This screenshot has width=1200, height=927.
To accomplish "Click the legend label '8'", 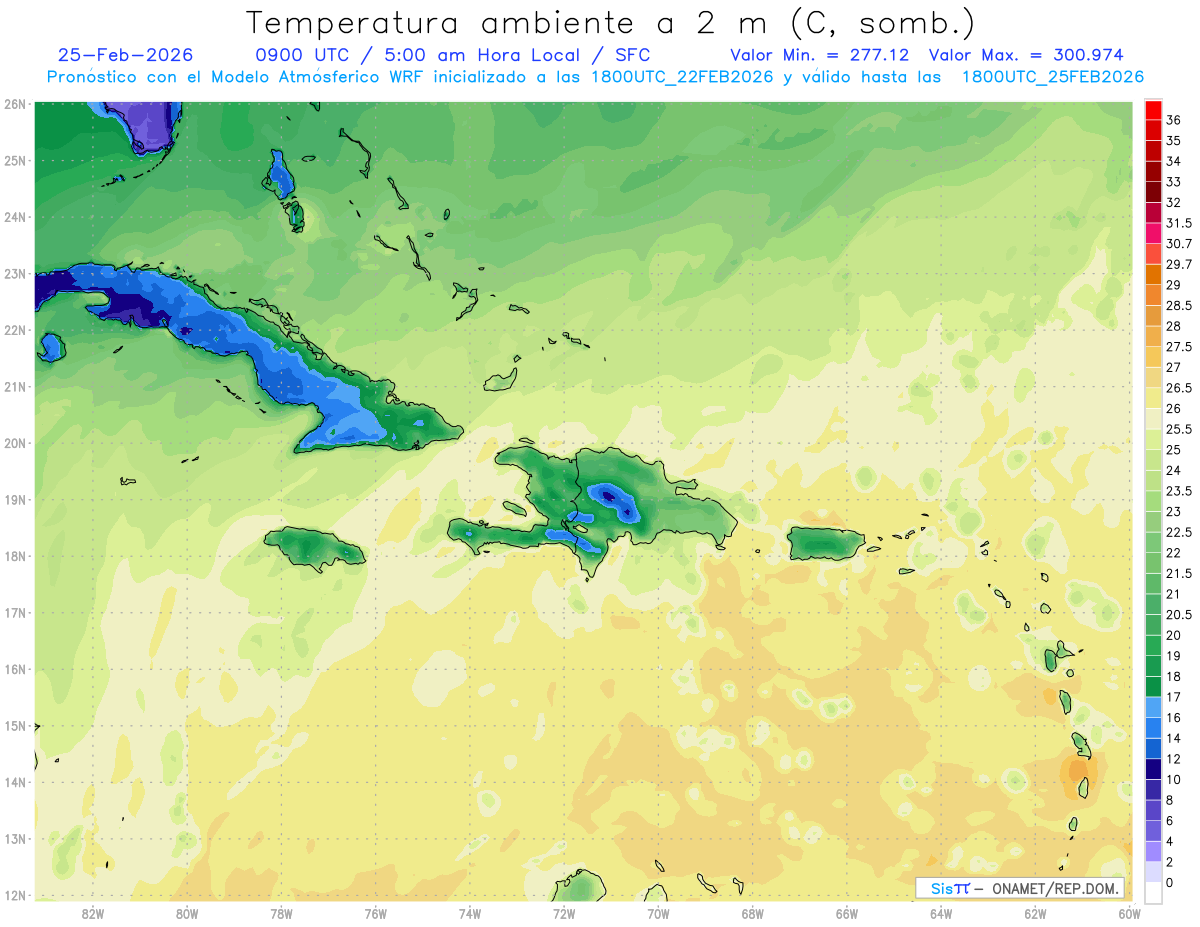I will coord(1170,800).
